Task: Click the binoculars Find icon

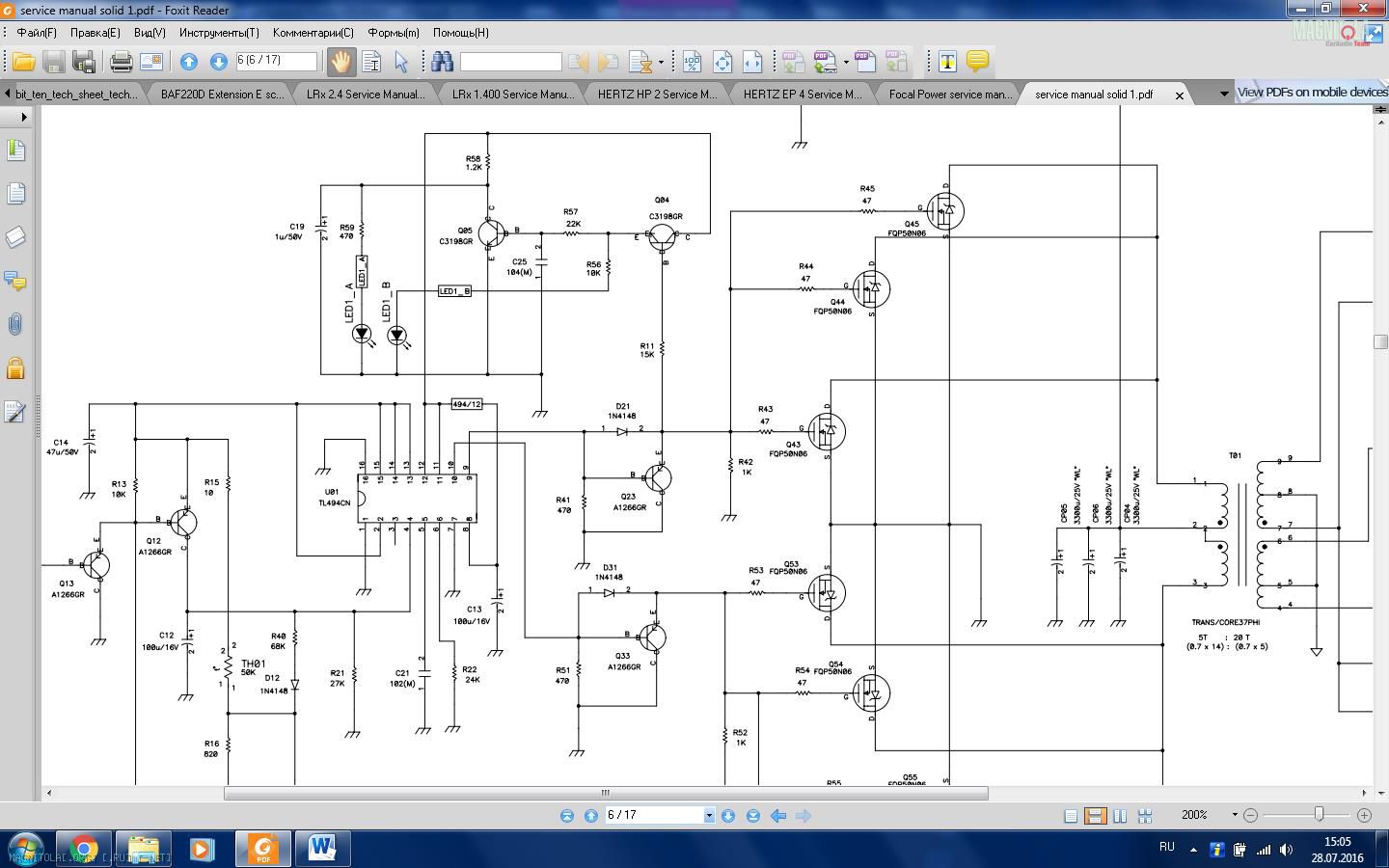Action: pyautogui.click(x=442, y=62)
